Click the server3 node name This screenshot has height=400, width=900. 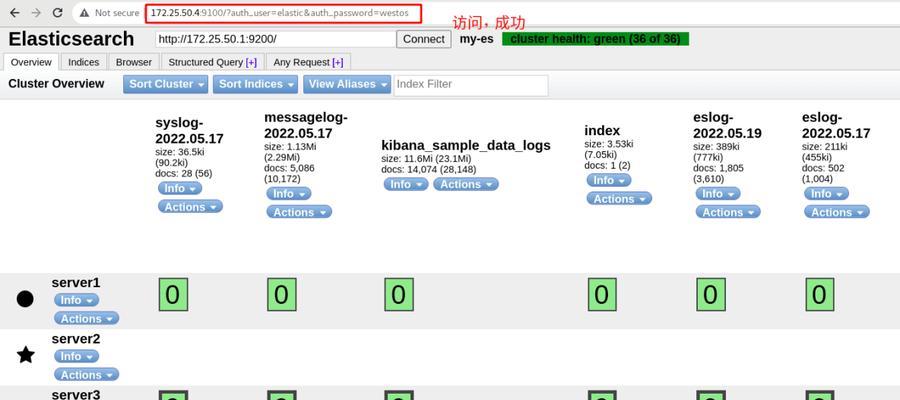(x=76, y=395)
